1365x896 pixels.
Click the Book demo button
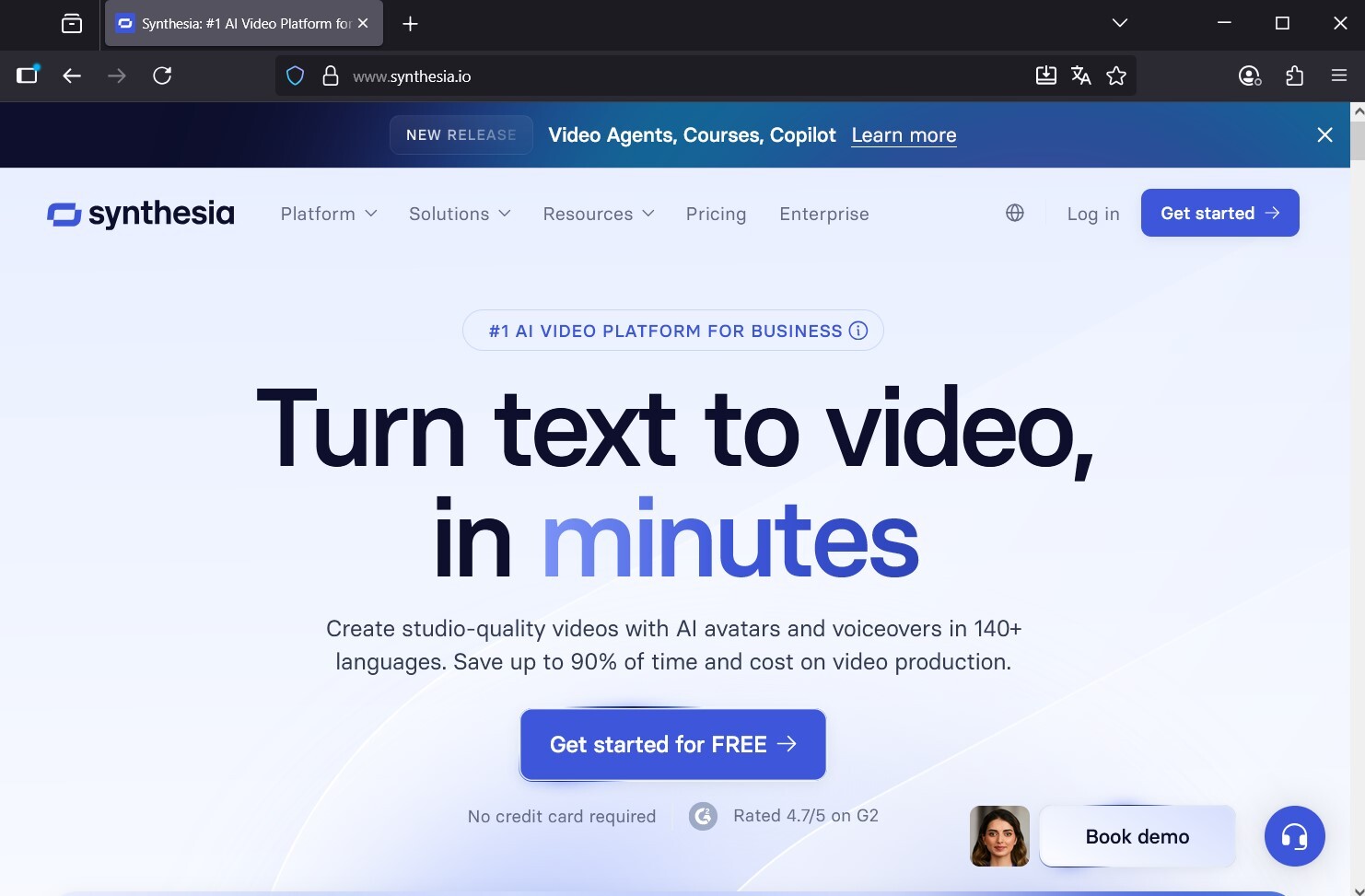(1137, 836)
